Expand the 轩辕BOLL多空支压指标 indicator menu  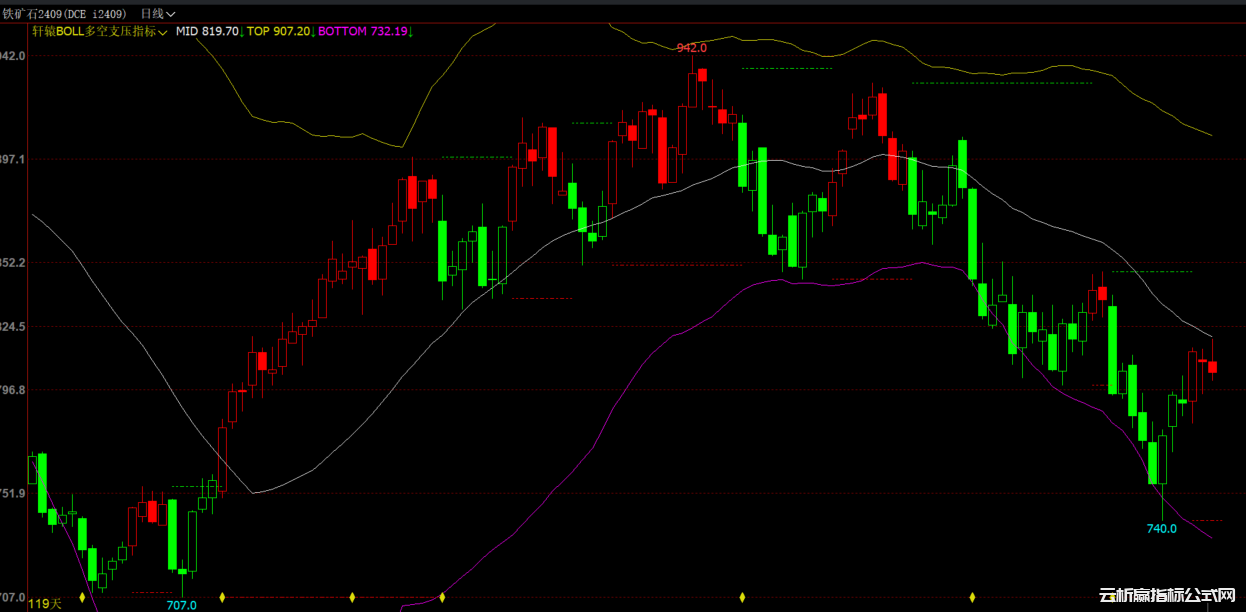(x=99, y=31)
